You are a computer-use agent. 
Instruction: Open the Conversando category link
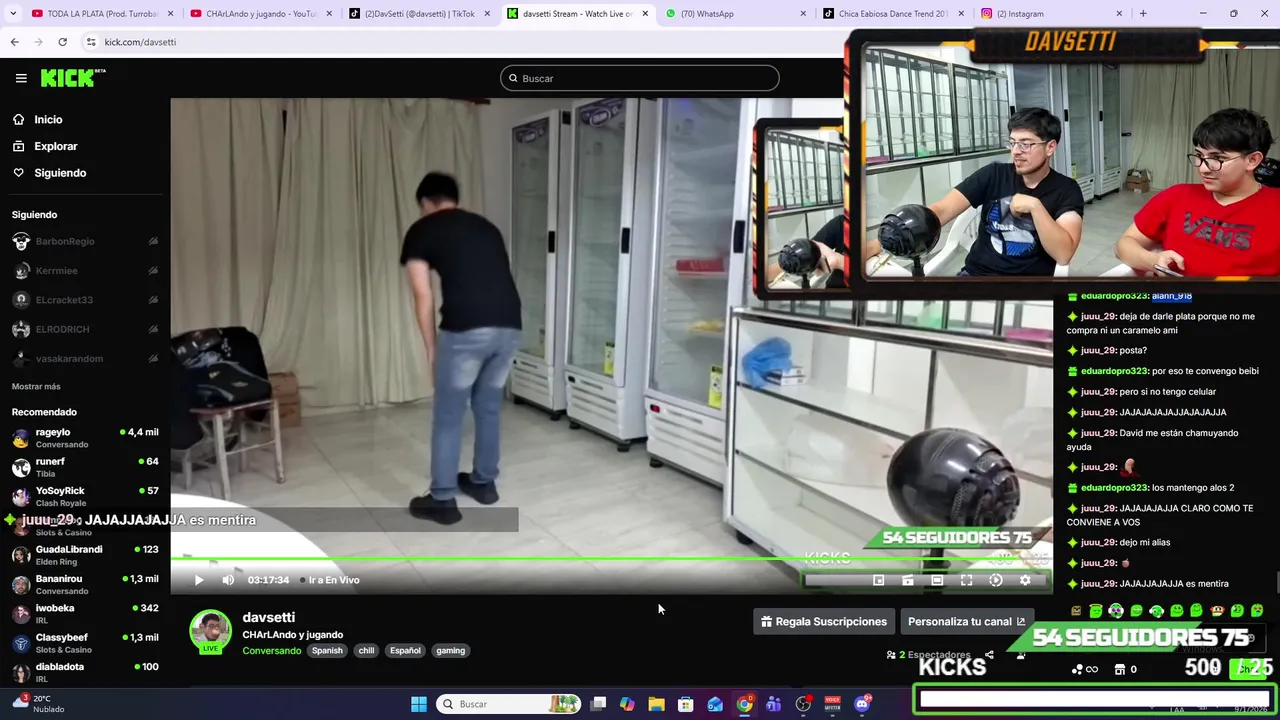coord(271,651)
